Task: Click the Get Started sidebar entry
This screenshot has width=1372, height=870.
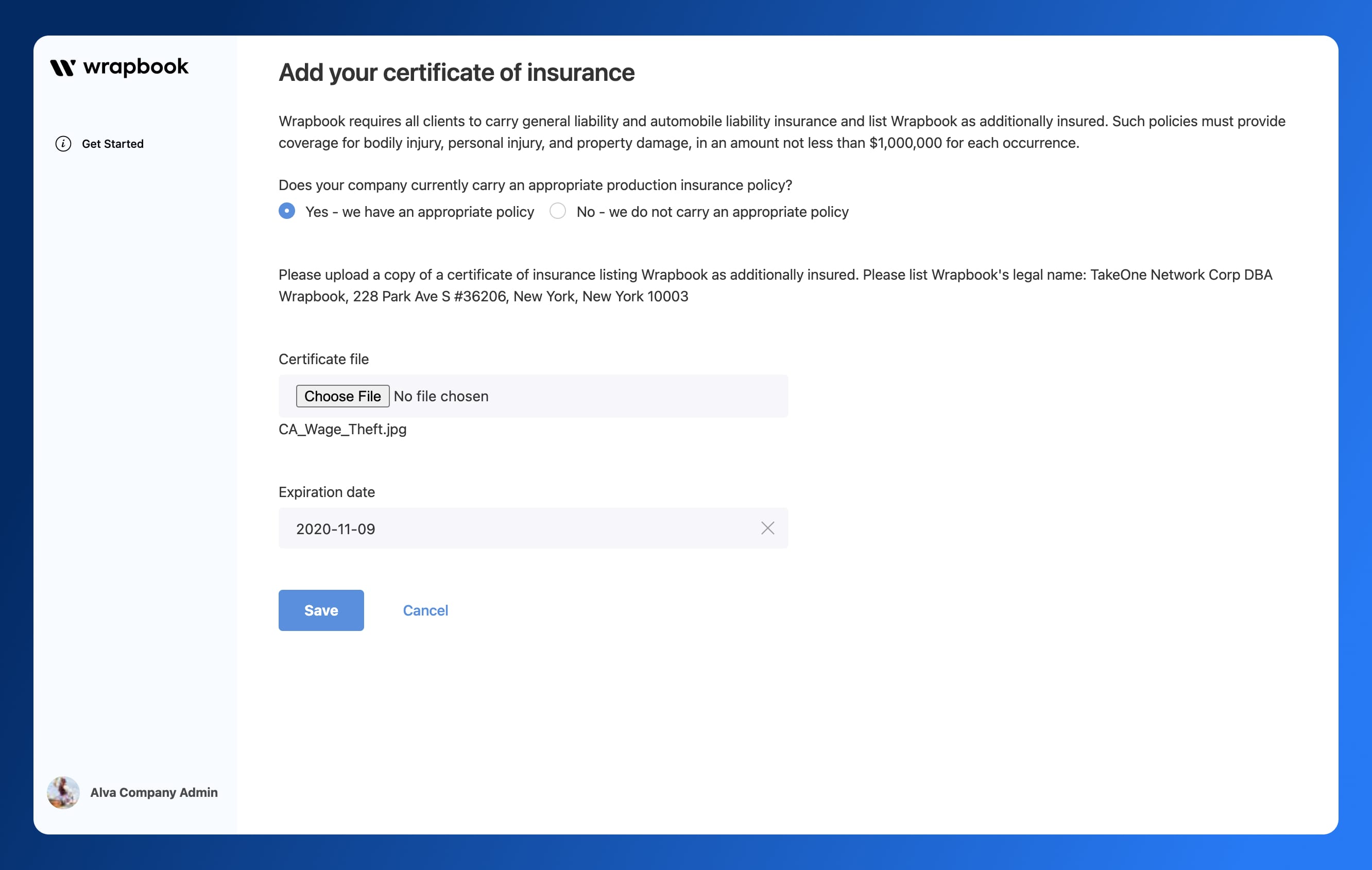Action: click(113, 144)
